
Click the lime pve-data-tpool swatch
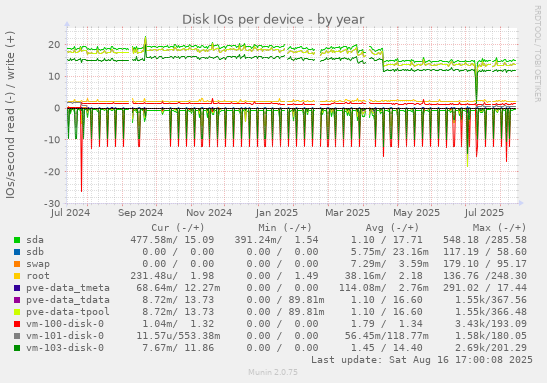click(17, 312)
